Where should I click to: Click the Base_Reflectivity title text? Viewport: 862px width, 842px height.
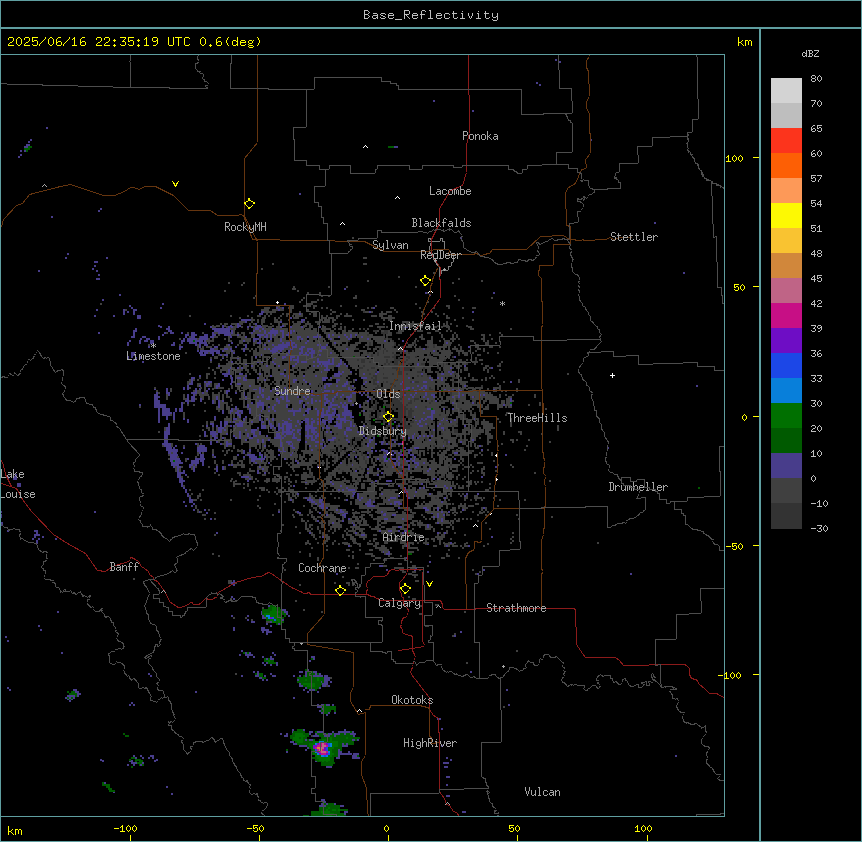point(431,15)
